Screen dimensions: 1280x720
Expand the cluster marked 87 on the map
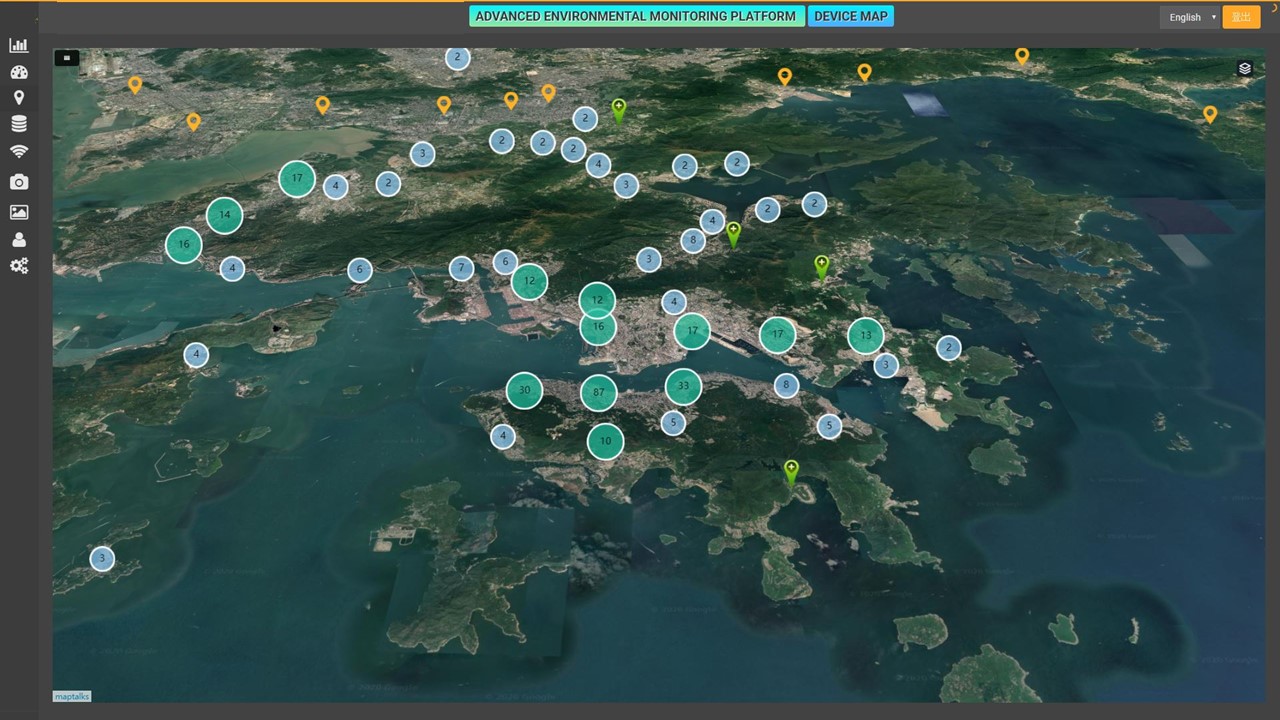click(597, 392)
